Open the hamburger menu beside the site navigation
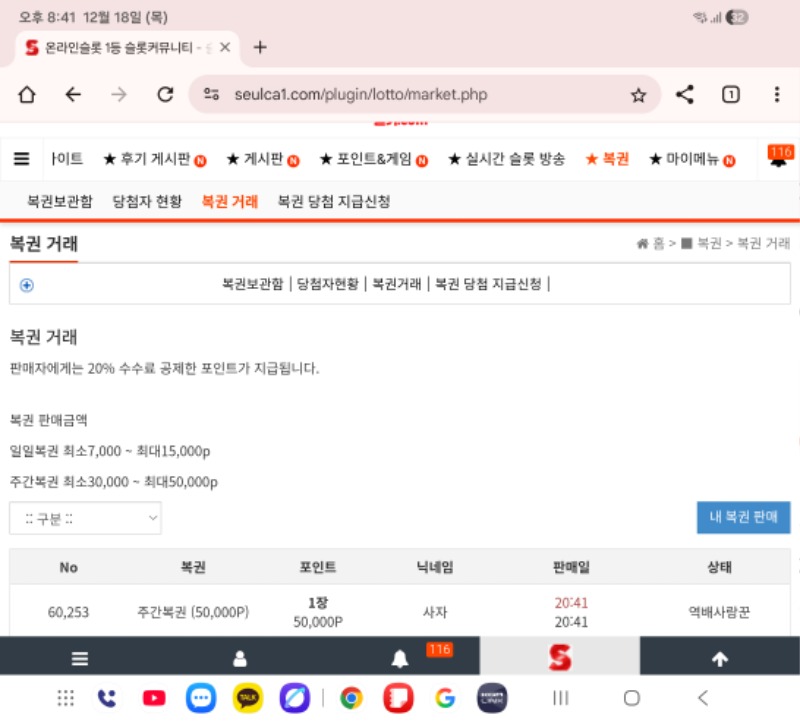The width and height of the screenshot is (800, 721). (x=21, y=159)
